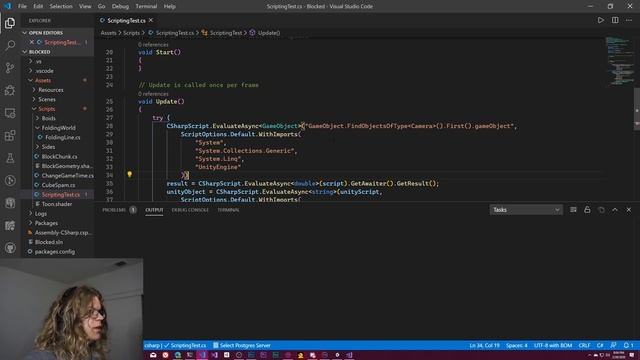640x360 pixels.
Task: Open the Source Control view
Action: [10, 68]
